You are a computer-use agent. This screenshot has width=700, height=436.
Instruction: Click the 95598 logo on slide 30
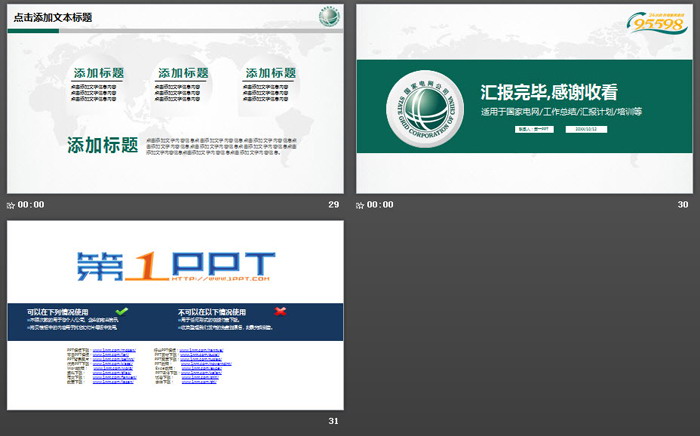tap(657, 22)
